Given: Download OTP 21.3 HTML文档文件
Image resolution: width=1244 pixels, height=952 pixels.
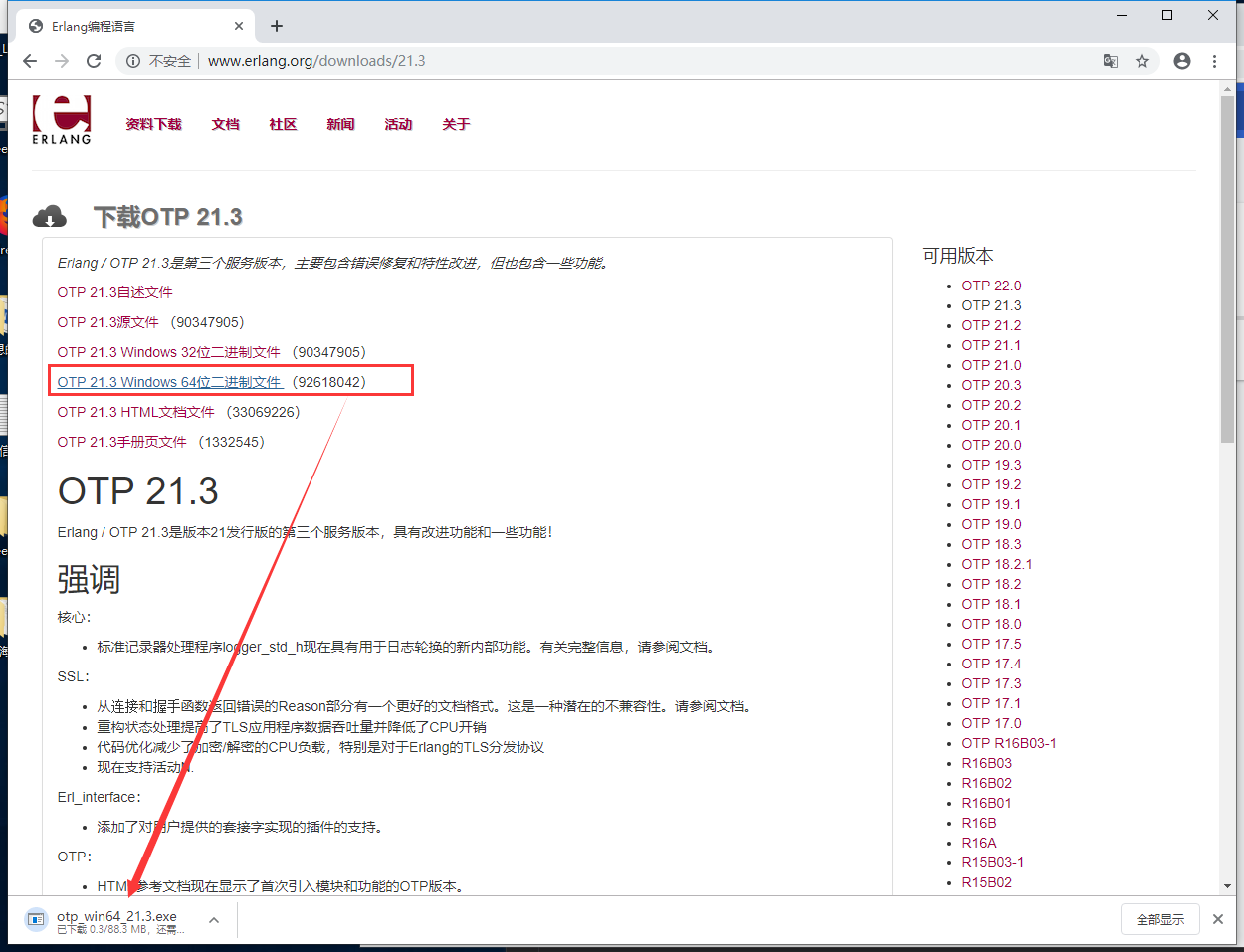Looking at the screenshot, I should pyautogui.click(x=136, y=412).
